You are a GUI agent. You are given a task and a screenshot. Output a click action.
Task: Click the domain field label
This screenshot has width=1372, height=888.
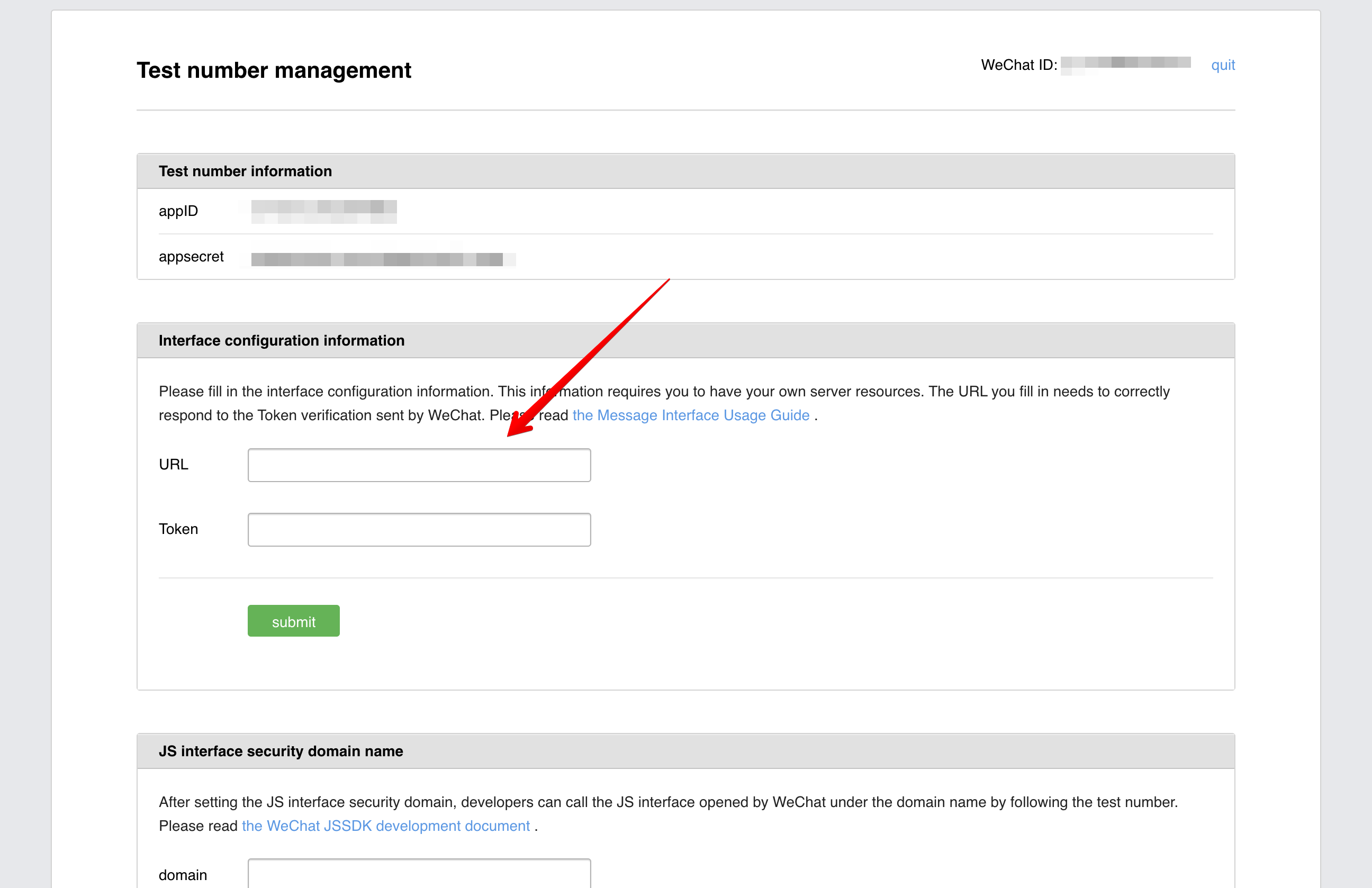[183, 875]
